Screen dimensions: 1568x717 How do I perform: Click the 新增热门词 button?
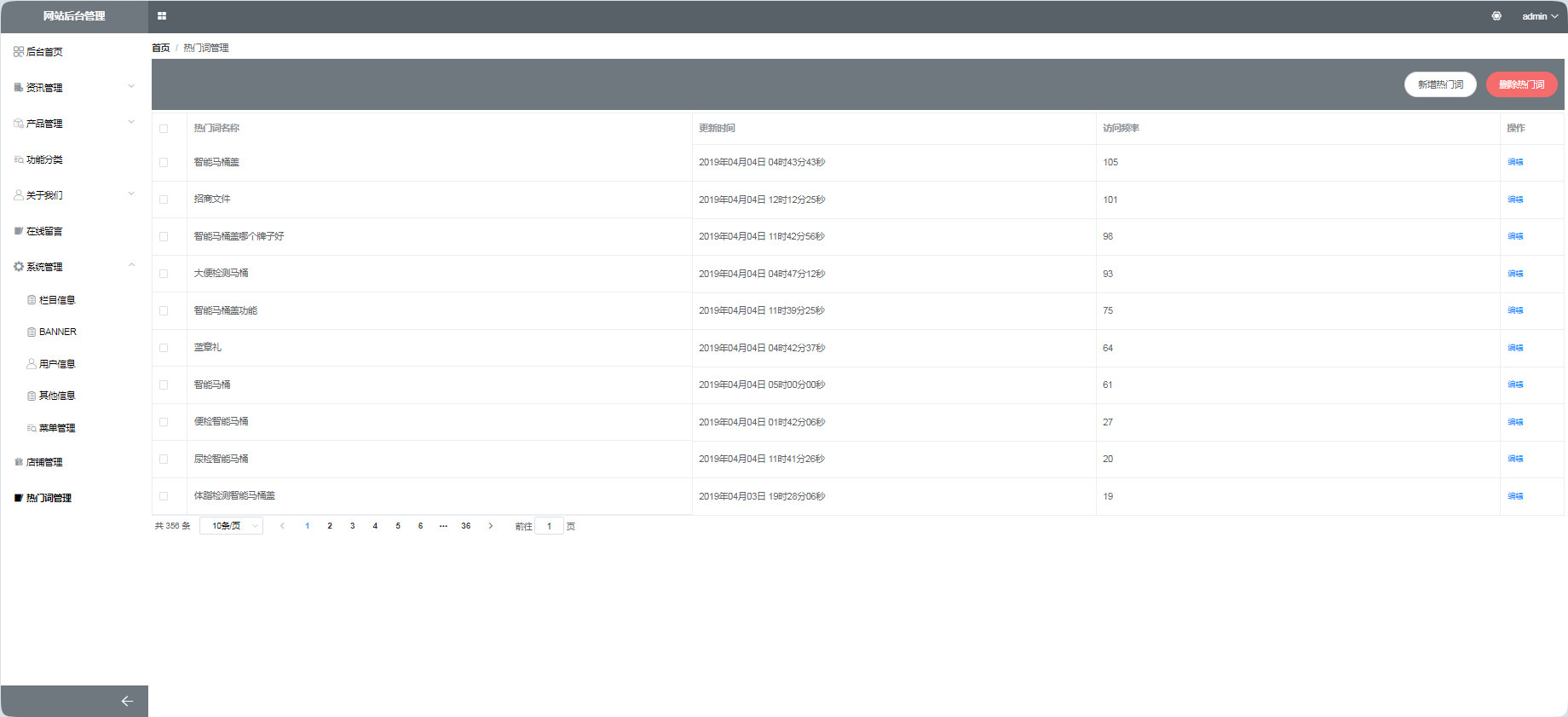[1440, 84]
